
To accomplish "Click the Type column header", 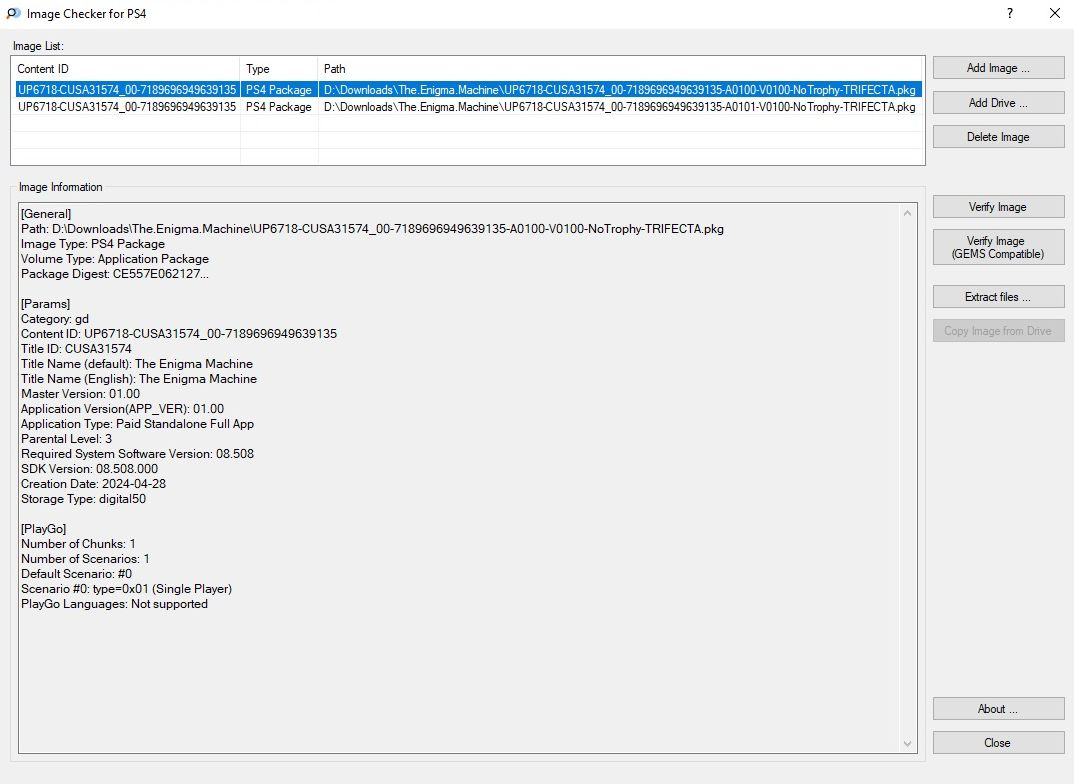I will coord(279,68).
